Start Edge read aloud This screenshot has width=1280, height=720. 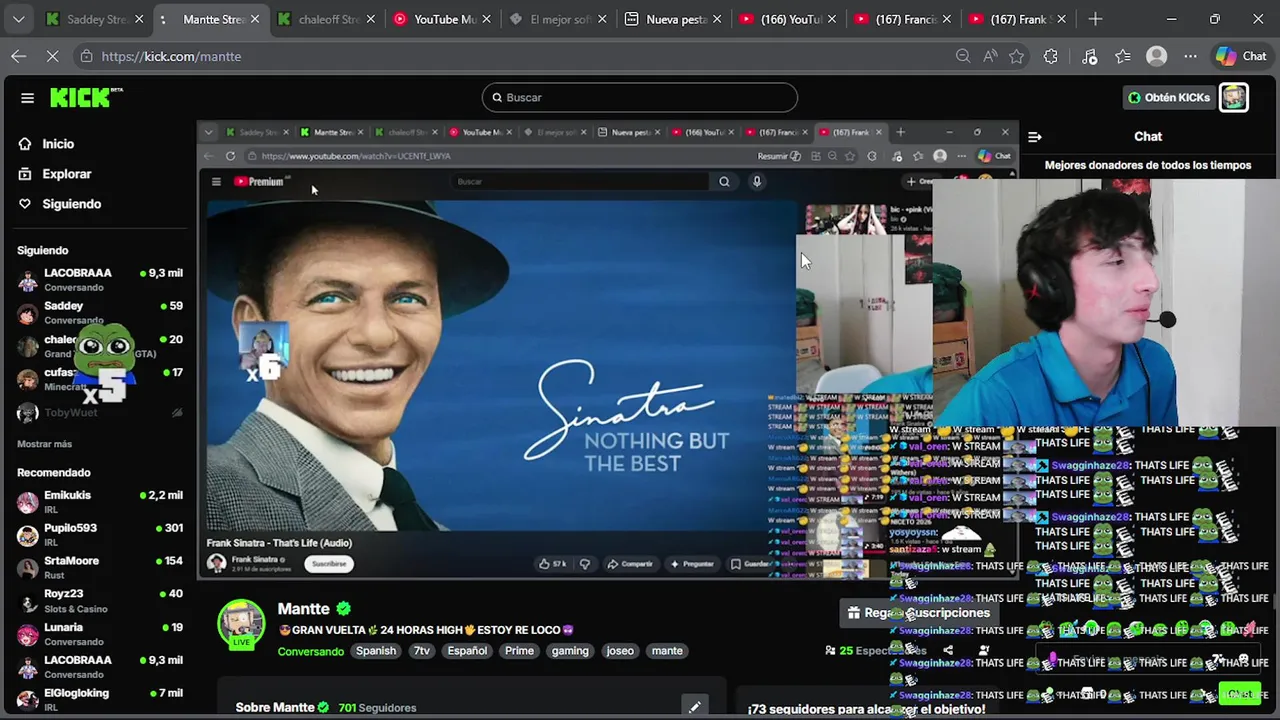[x=990, y=56]
